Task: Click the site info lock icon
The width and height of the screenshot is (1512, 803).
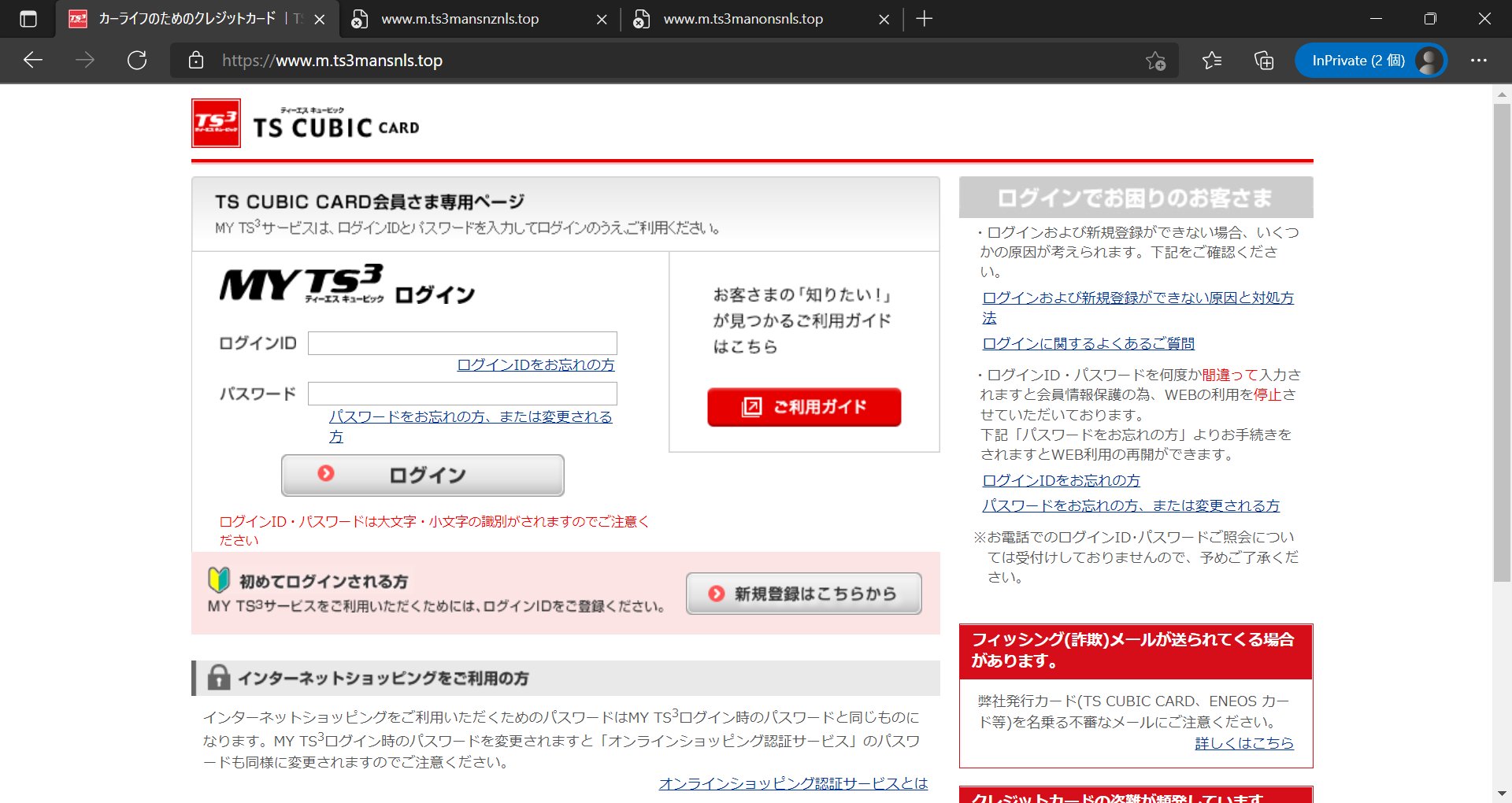Action: 196,61
